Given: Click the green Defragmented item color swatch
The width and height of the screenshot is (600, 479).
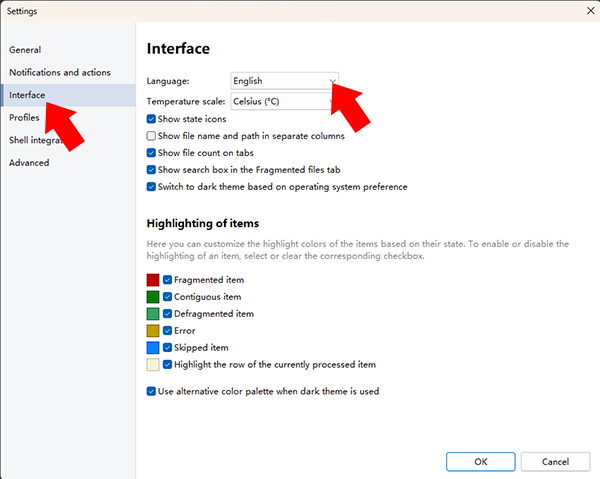Looking at the screenshot, I should 153,314.
